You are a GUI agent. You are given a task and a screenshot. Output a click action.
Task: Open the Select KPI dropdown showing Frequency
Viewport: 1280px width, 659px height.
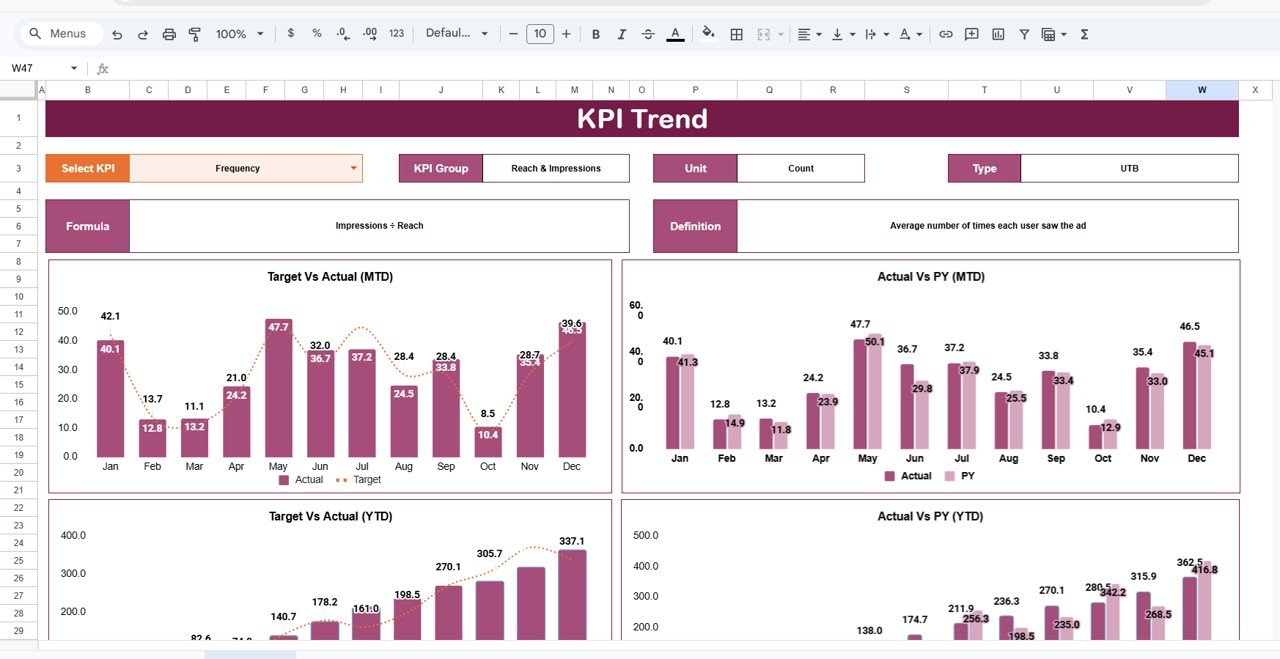coord(246,168)
